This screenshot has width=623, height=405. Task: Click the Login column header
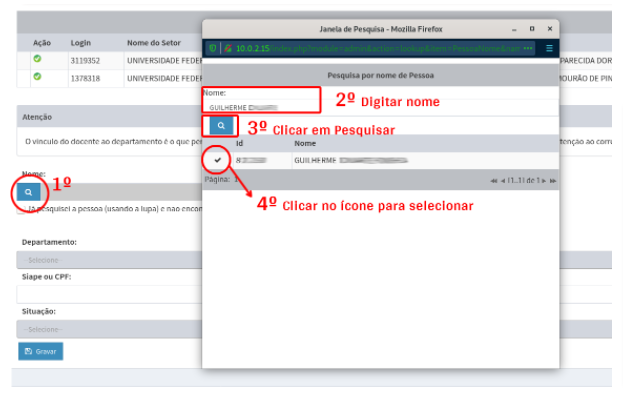[x=81, y=44]
